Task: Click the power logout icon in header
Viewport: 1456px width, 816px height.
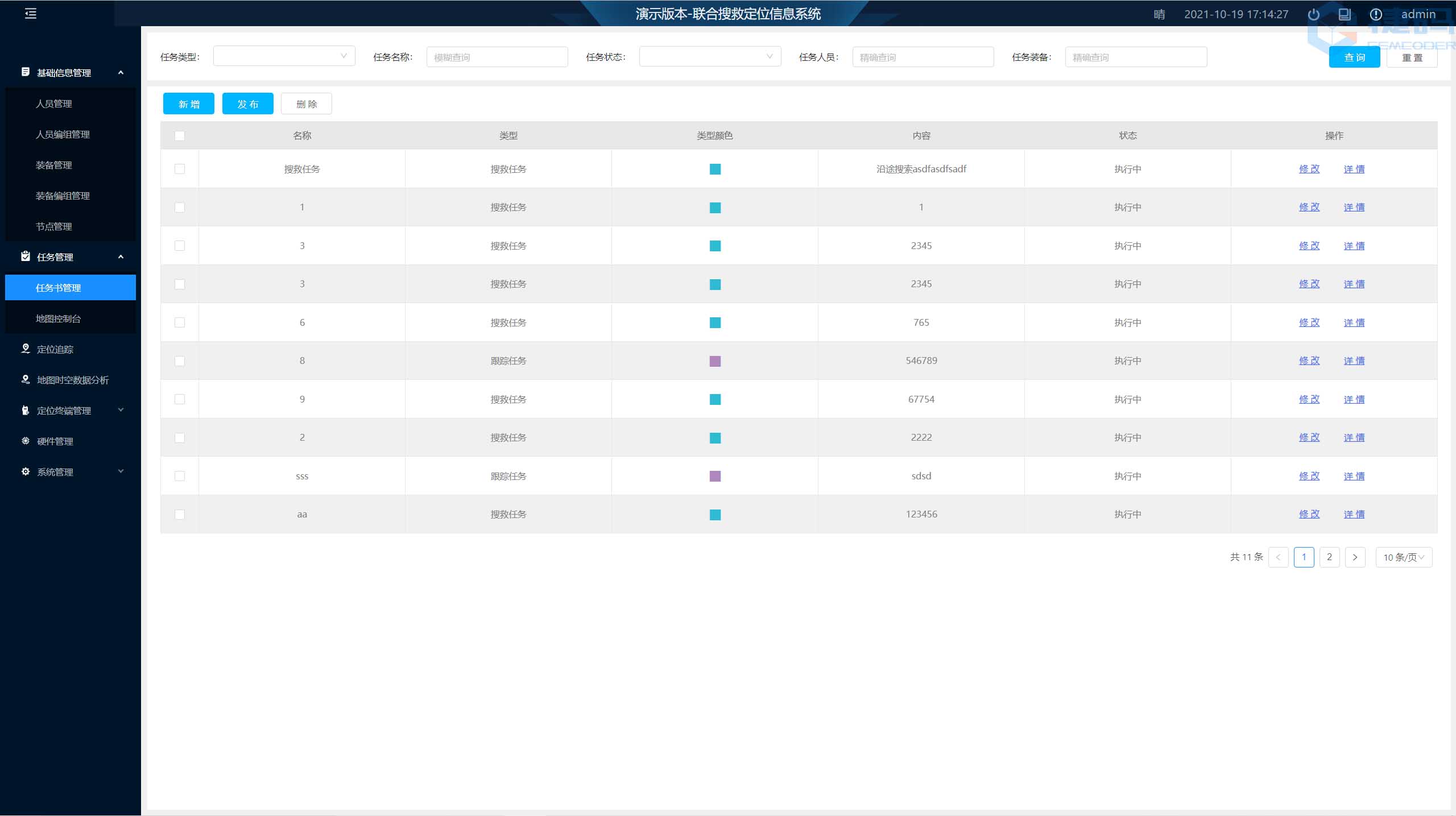Action: pyautogui.click(x=1313, y=15)
